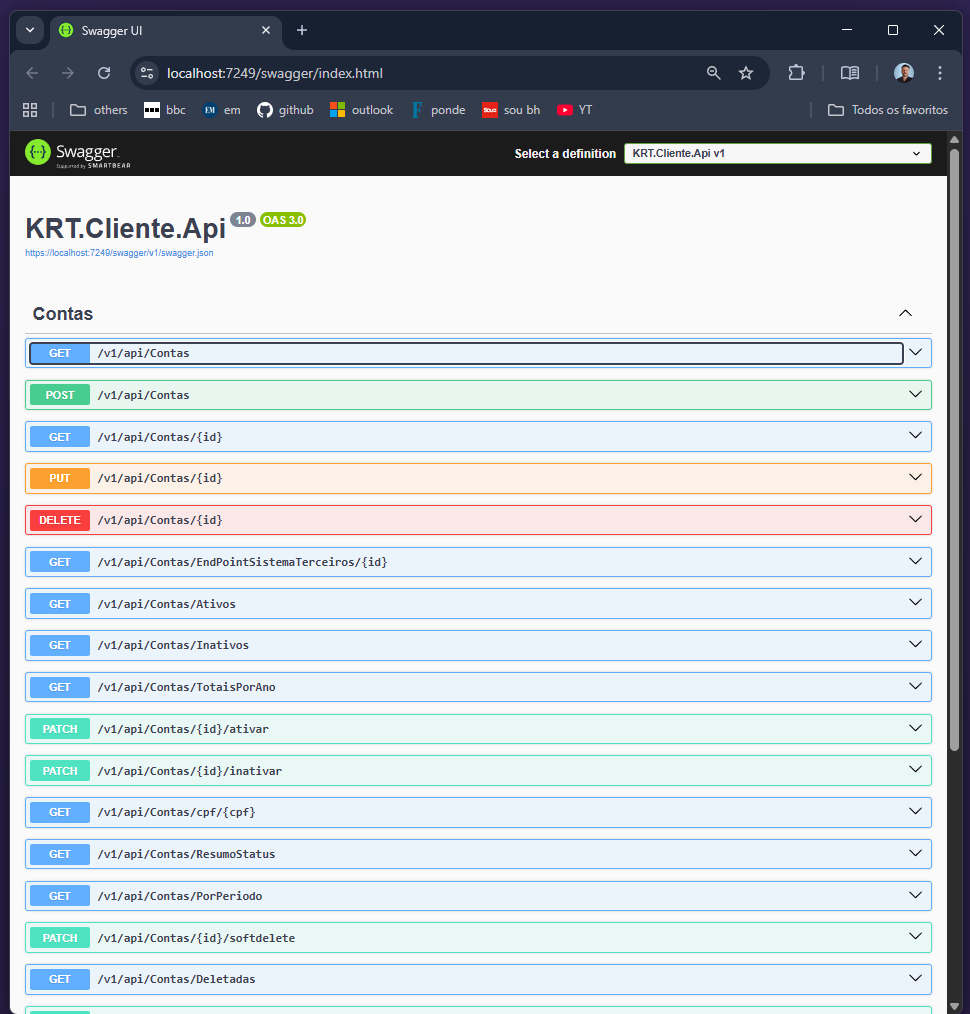
Task: Open the swagger.json link
Action: pyautogui.click(x=119, y=253)
